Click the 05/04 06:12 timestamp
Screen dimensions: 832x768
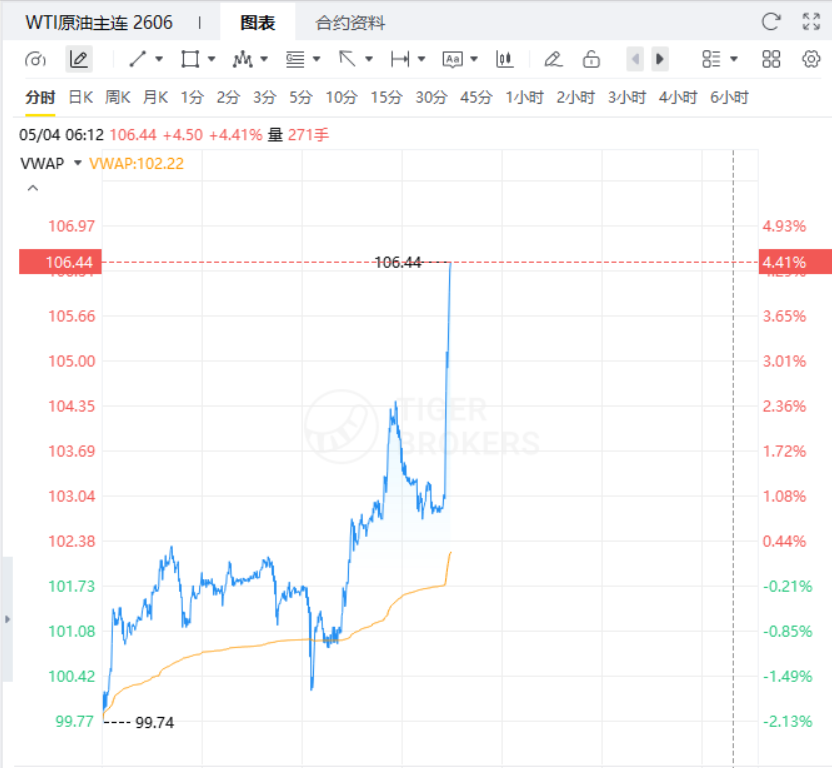(x=62, y=135)
